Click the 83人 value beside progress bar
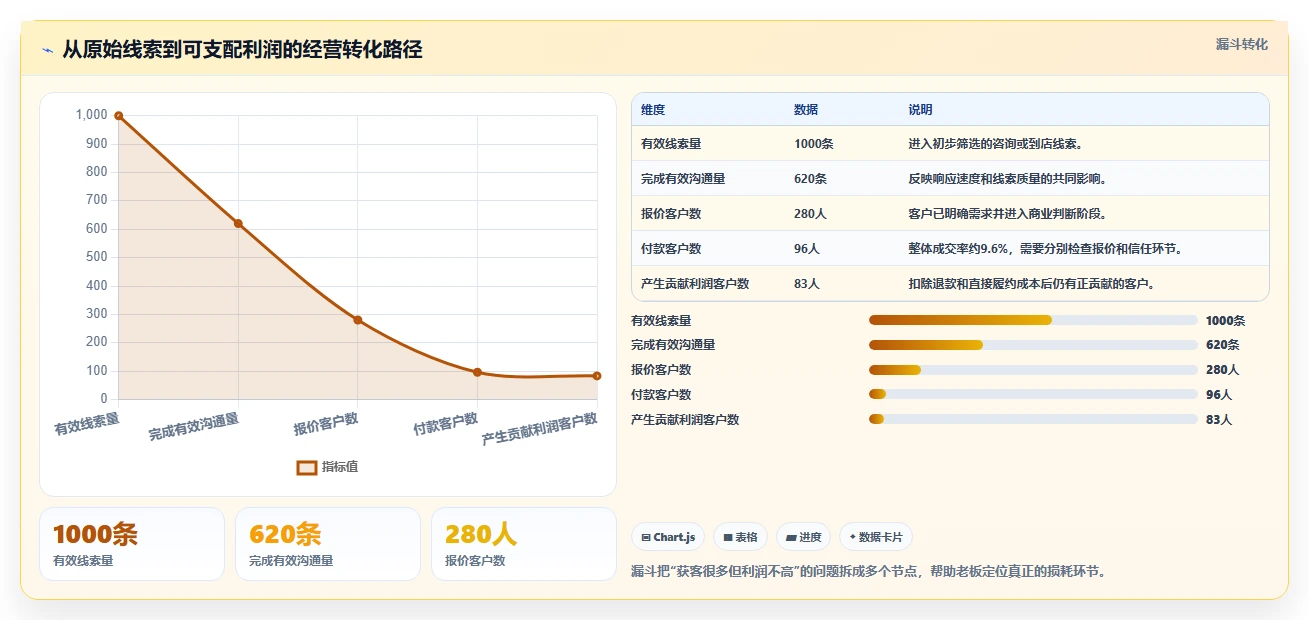This screenshot has height=620, width=1309. tap(1219, 420)
